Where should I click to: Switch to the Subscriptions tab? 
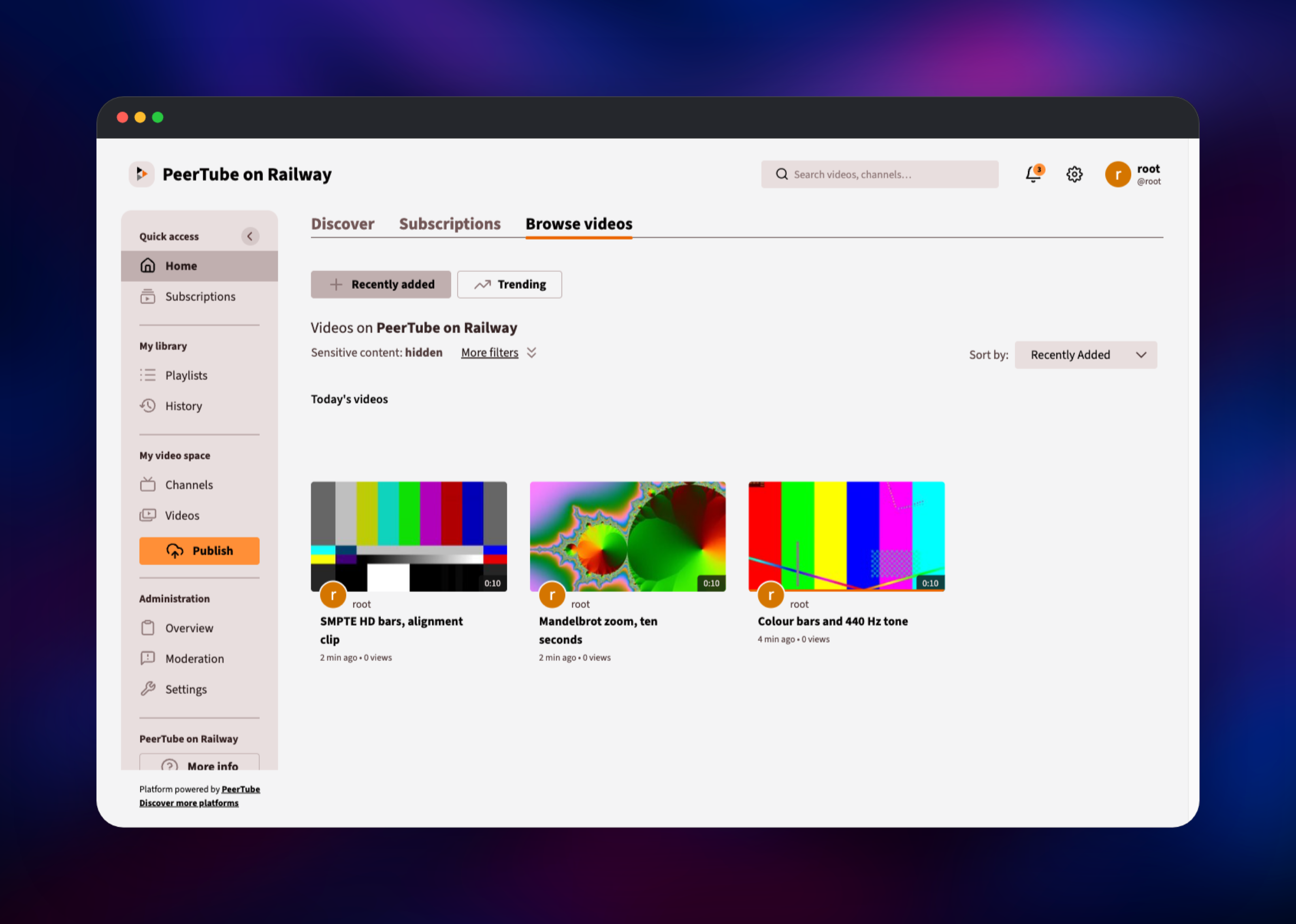[x=450, y=224]
